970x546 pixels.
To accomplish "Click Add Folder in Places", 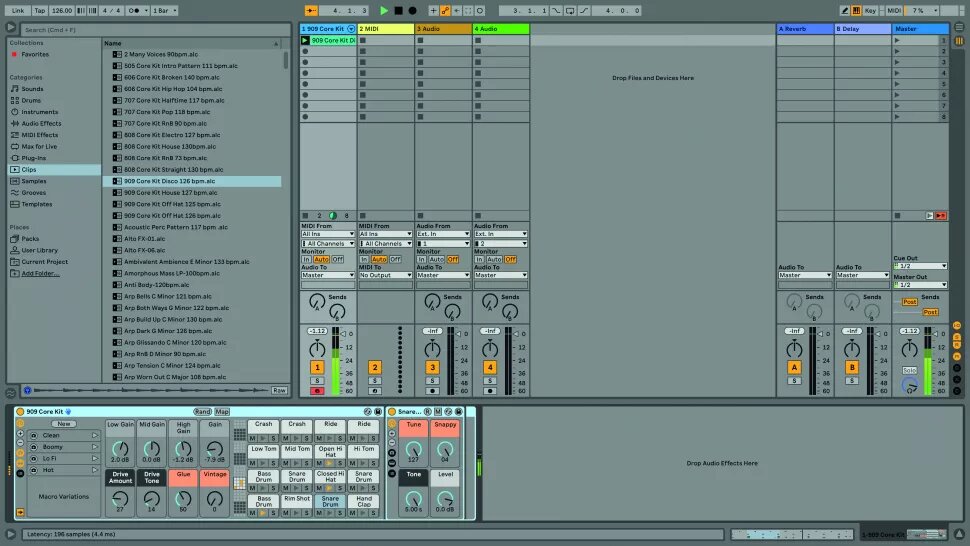I will [41, 273].
